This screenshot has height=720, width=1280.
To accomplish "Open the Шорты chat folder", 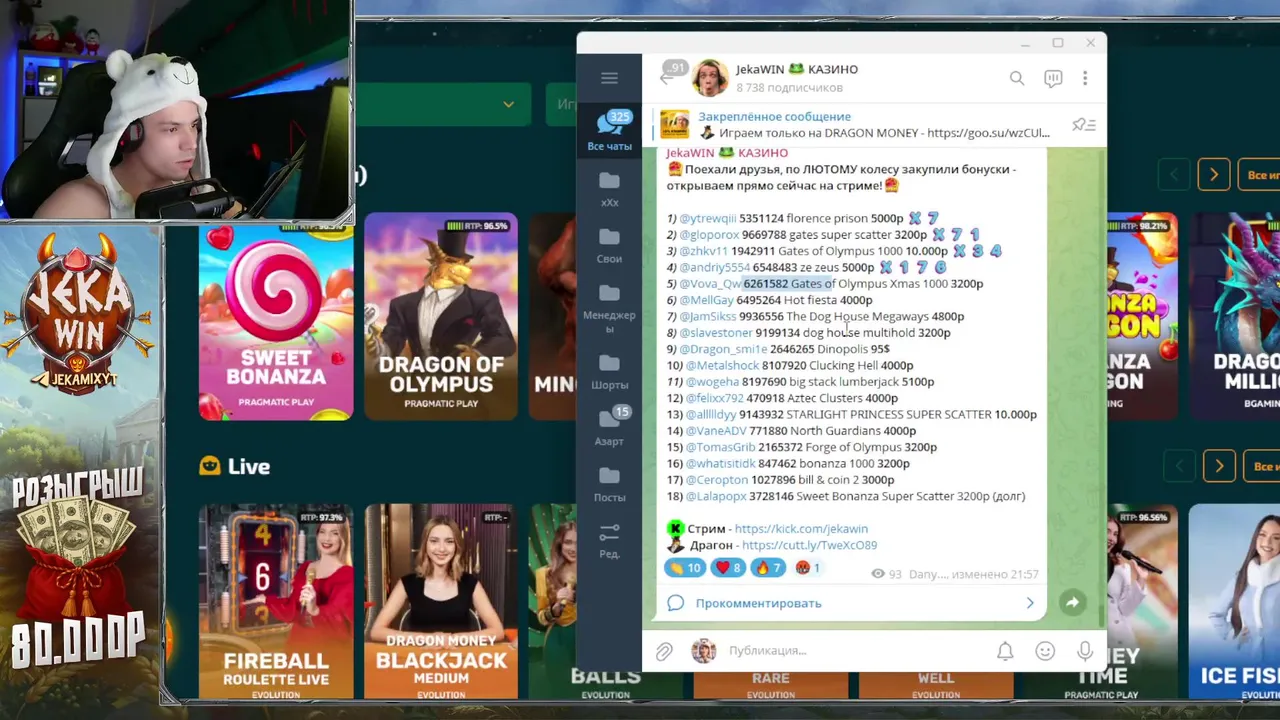I will 609,371.
